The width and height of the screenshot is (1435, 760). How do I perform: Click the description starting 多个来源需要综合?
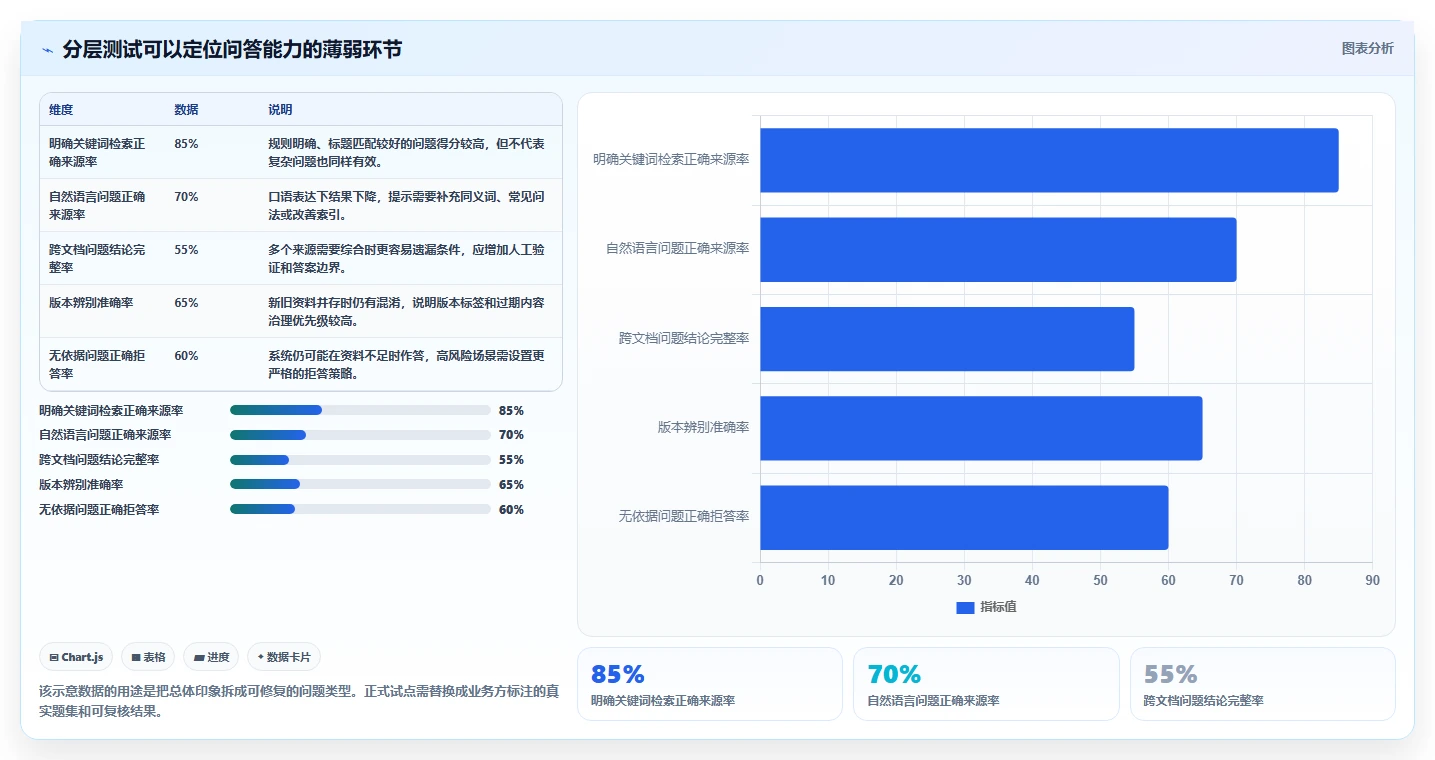click(407, 258)
